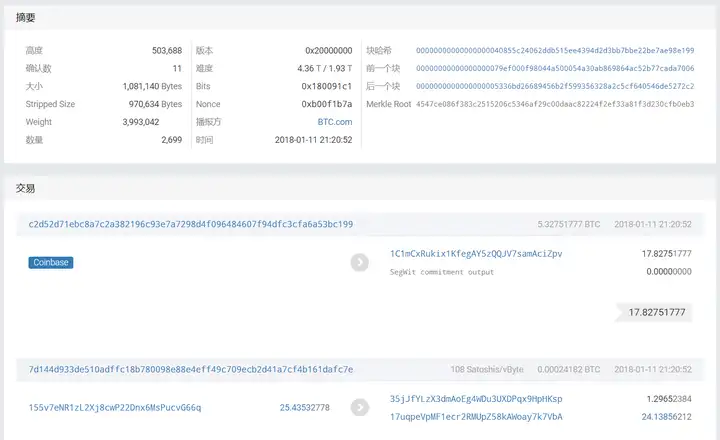Viewport: 720px width, 440px height.
Task: Click the difficulty value 4.36 T / 1.93 T
Action: 324,68
